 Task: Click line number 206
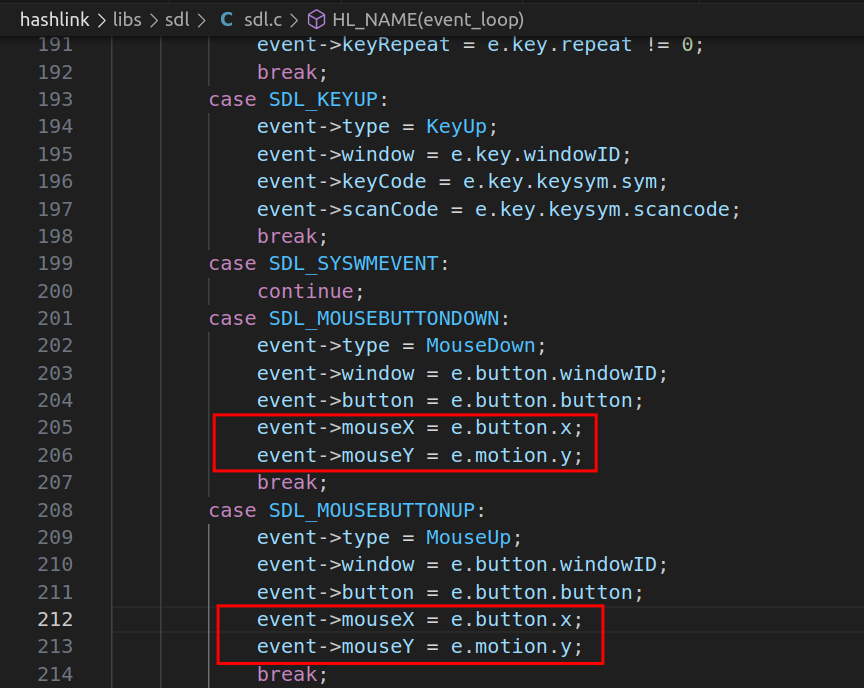click(x=55, y=456)
